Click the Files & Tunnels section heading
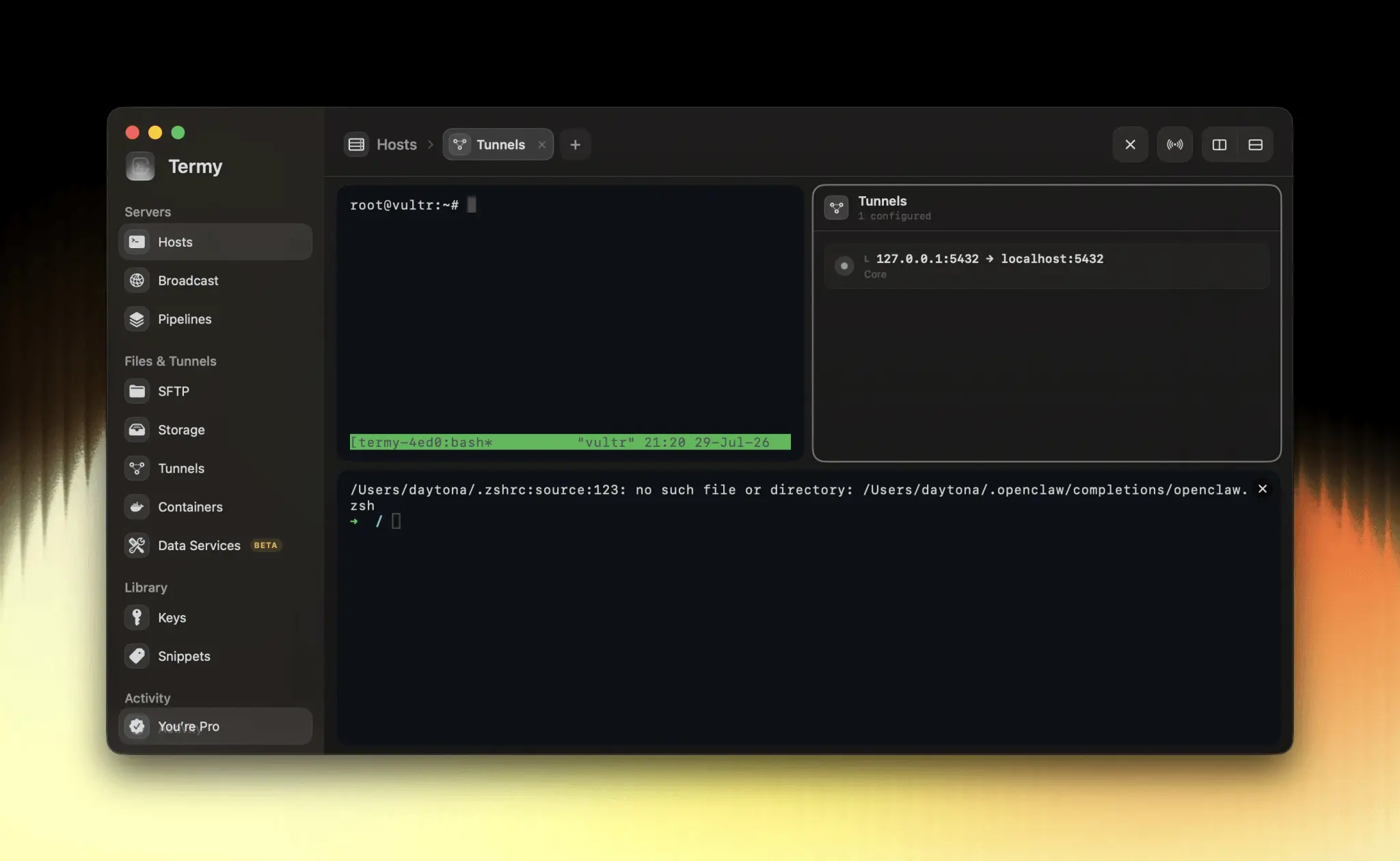Viewport: 1400px width, 861px height. (x=170, y=361)
